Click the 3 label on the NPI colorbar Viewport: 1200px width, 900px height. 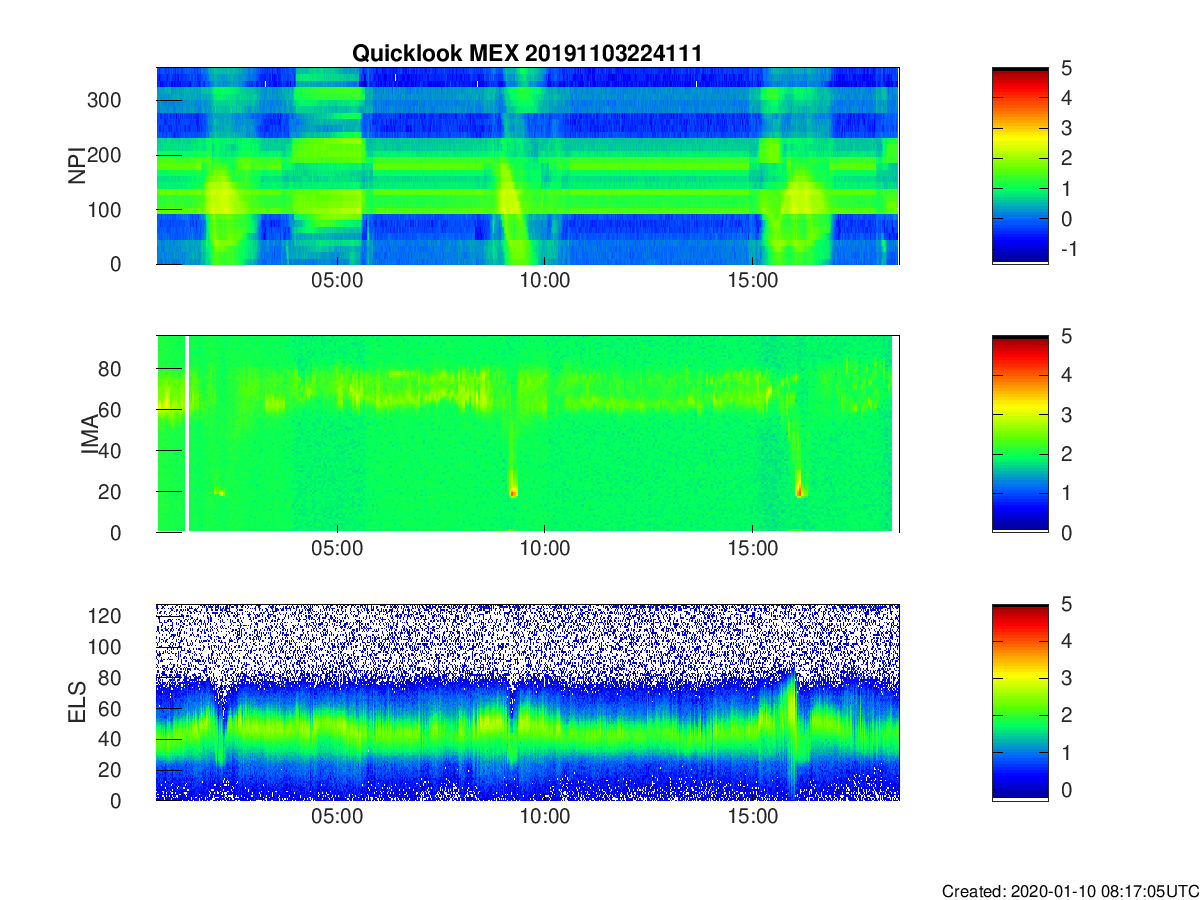point(1067,128)
